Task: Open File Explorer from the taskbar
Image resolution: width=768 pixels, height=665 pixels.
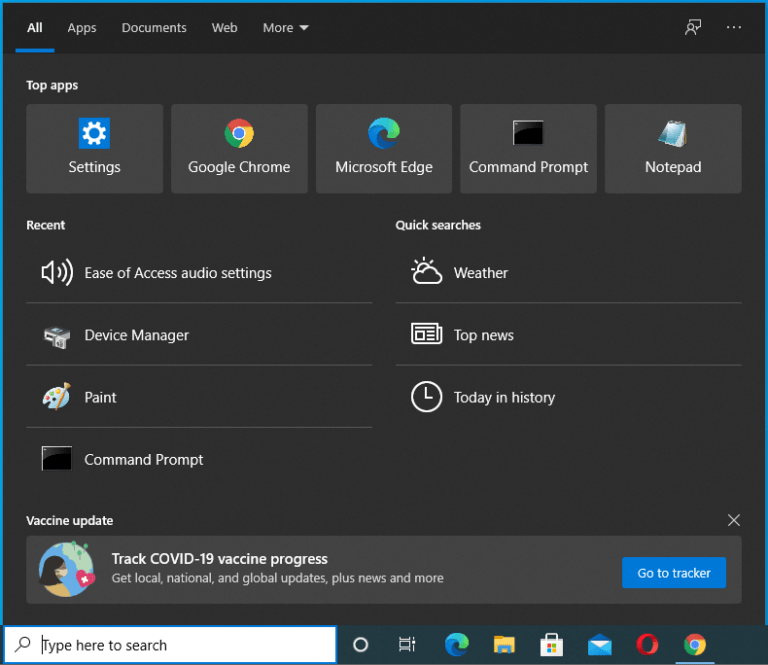Action: (x=504, y=645)
